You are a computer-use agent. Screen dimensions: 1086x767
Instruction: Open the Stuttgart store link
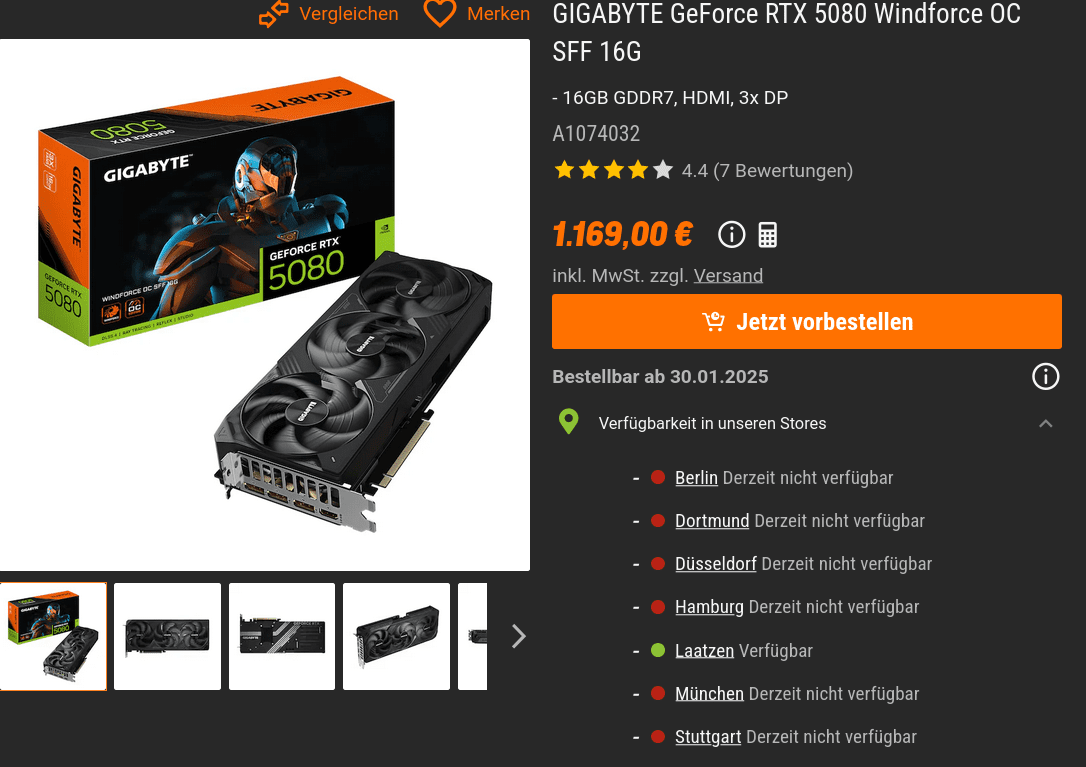pyautogui.click(x=708, y=737)
